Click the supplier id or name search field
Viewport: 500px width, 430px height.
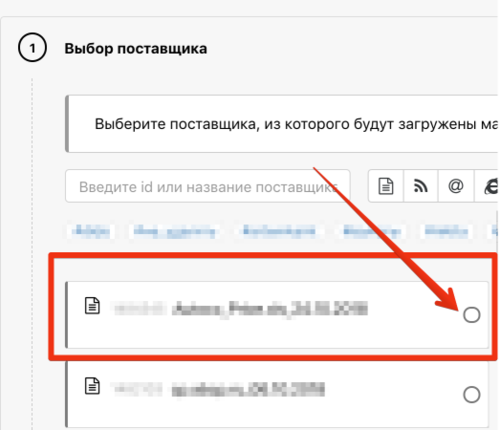(208, 186)
